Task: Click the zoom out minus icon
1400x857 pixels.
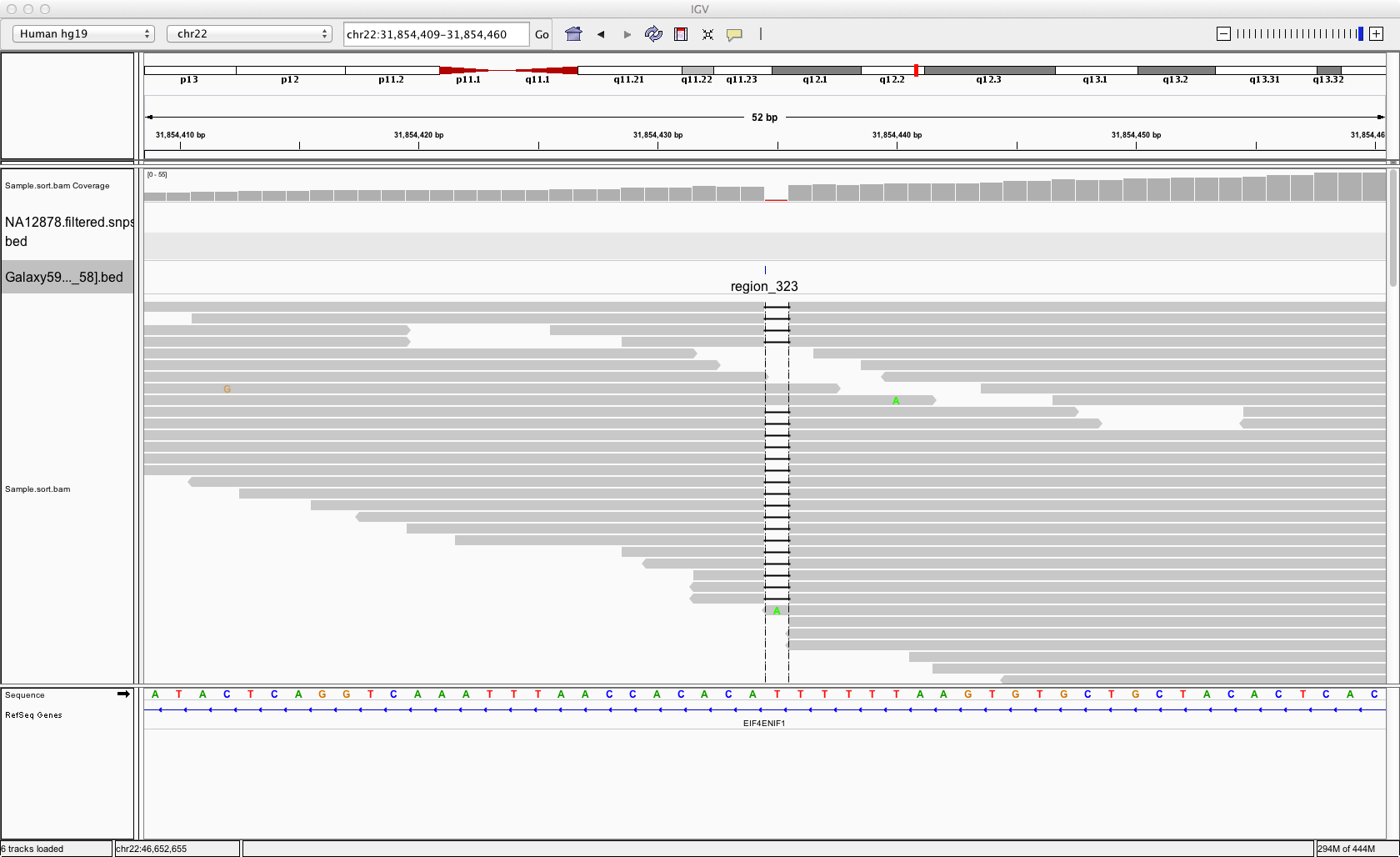Action: [1223, 34]
